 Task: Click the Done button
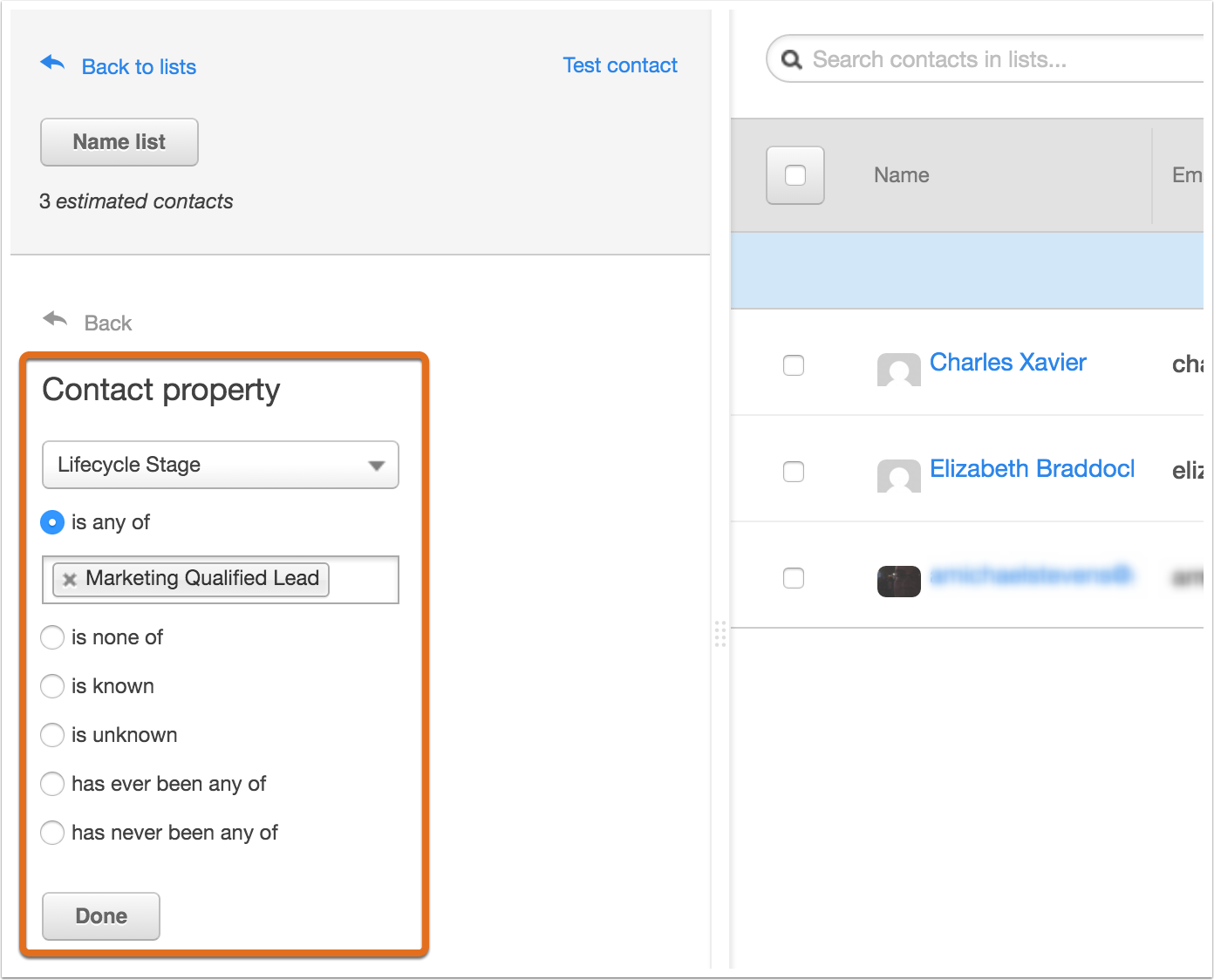pyautogui.click(x=101, y=916)
